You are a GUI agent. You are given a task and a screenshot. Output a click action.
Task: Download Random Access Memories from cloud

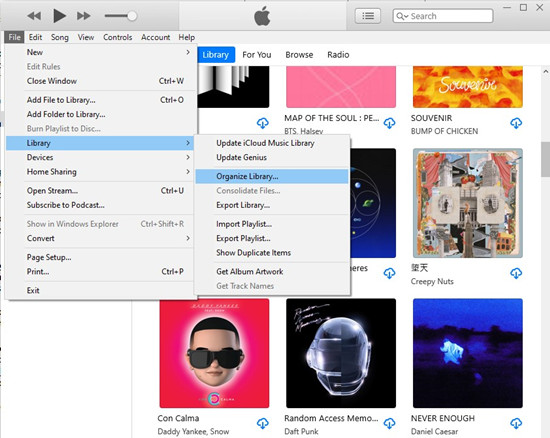pyautogui.click(x=389, y=423)
